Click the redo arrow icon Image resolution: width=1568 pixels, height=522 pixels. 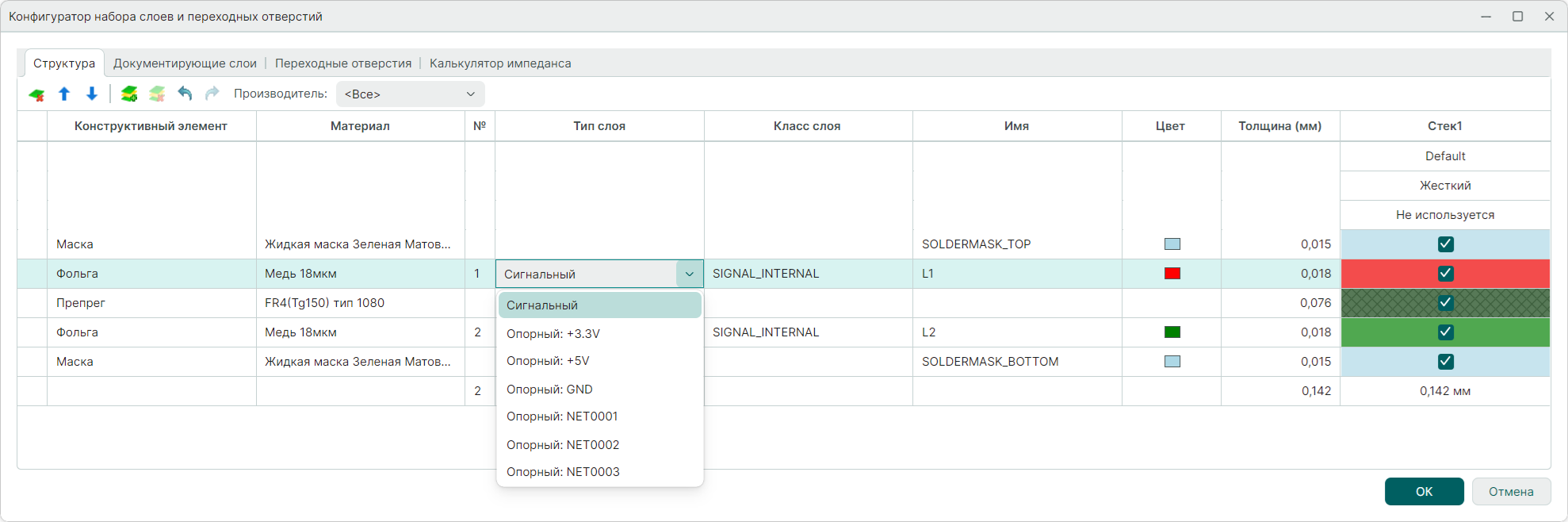click(x=212, y=94)
